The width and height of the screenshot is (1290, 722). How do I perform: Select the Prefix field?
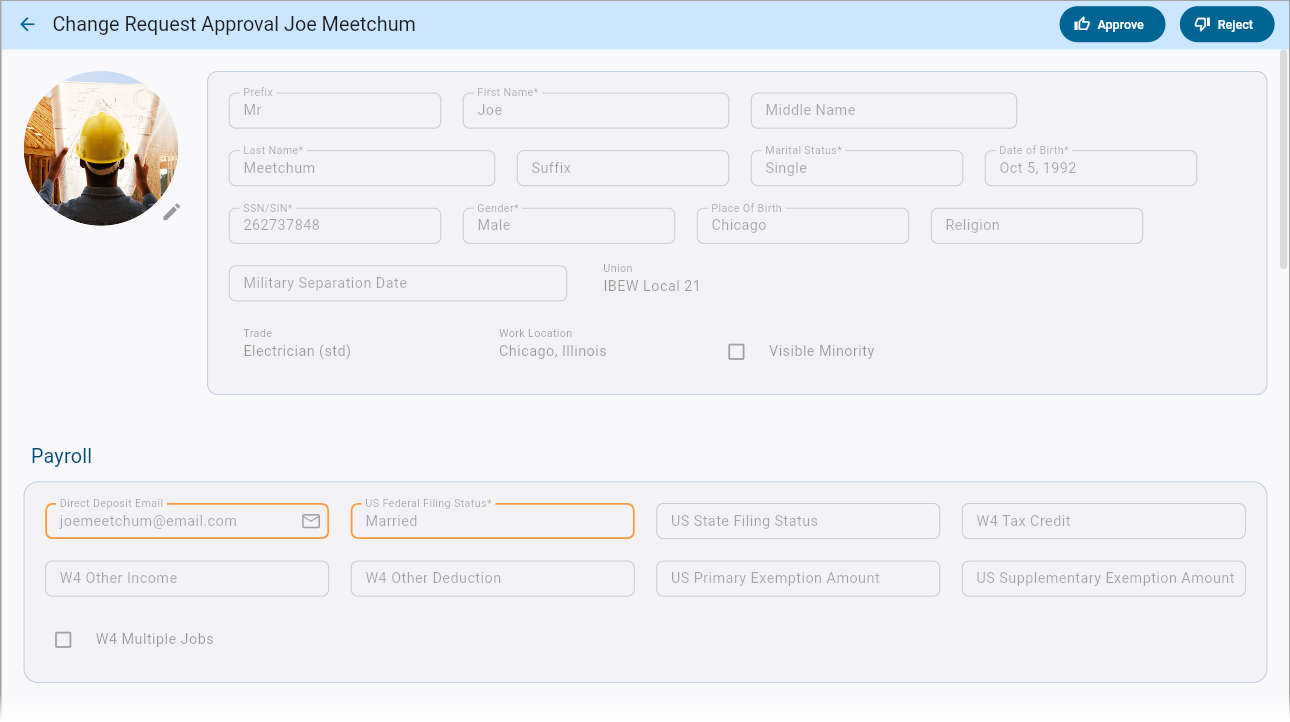[x=334, y=111]
